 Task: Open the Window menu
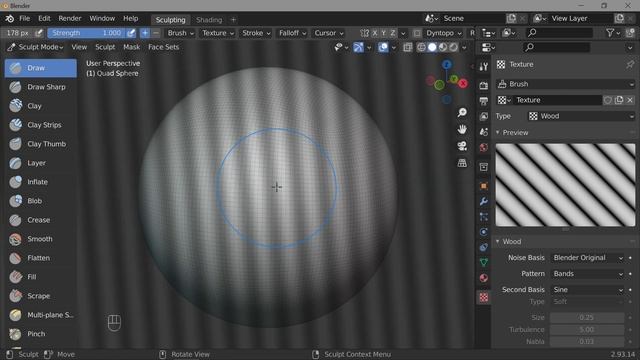[x=102, y=18]
